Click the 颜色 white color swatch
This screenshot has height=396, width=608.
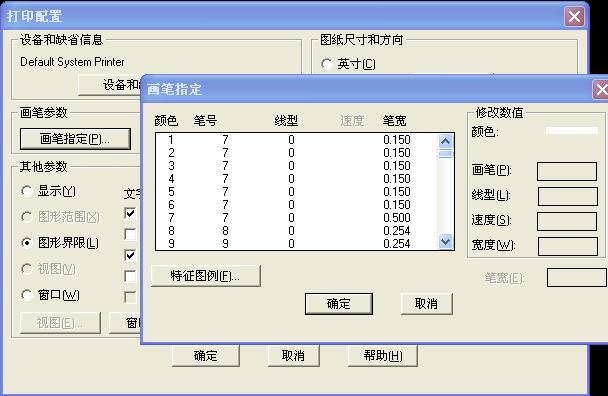[x=572, y=131]
